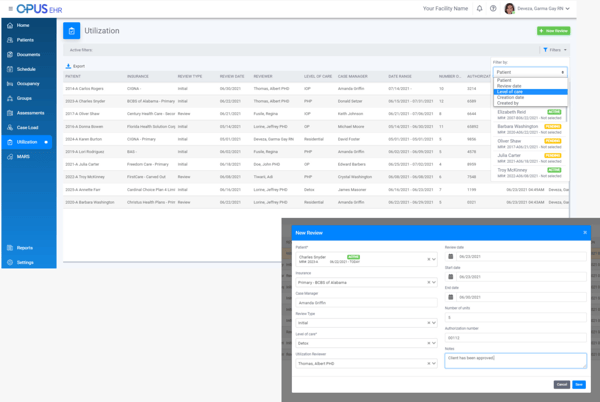This screenshot has width=600, height=402.
Task: Clear the Level of care field with its x icon
Action: tap(429, 343)
